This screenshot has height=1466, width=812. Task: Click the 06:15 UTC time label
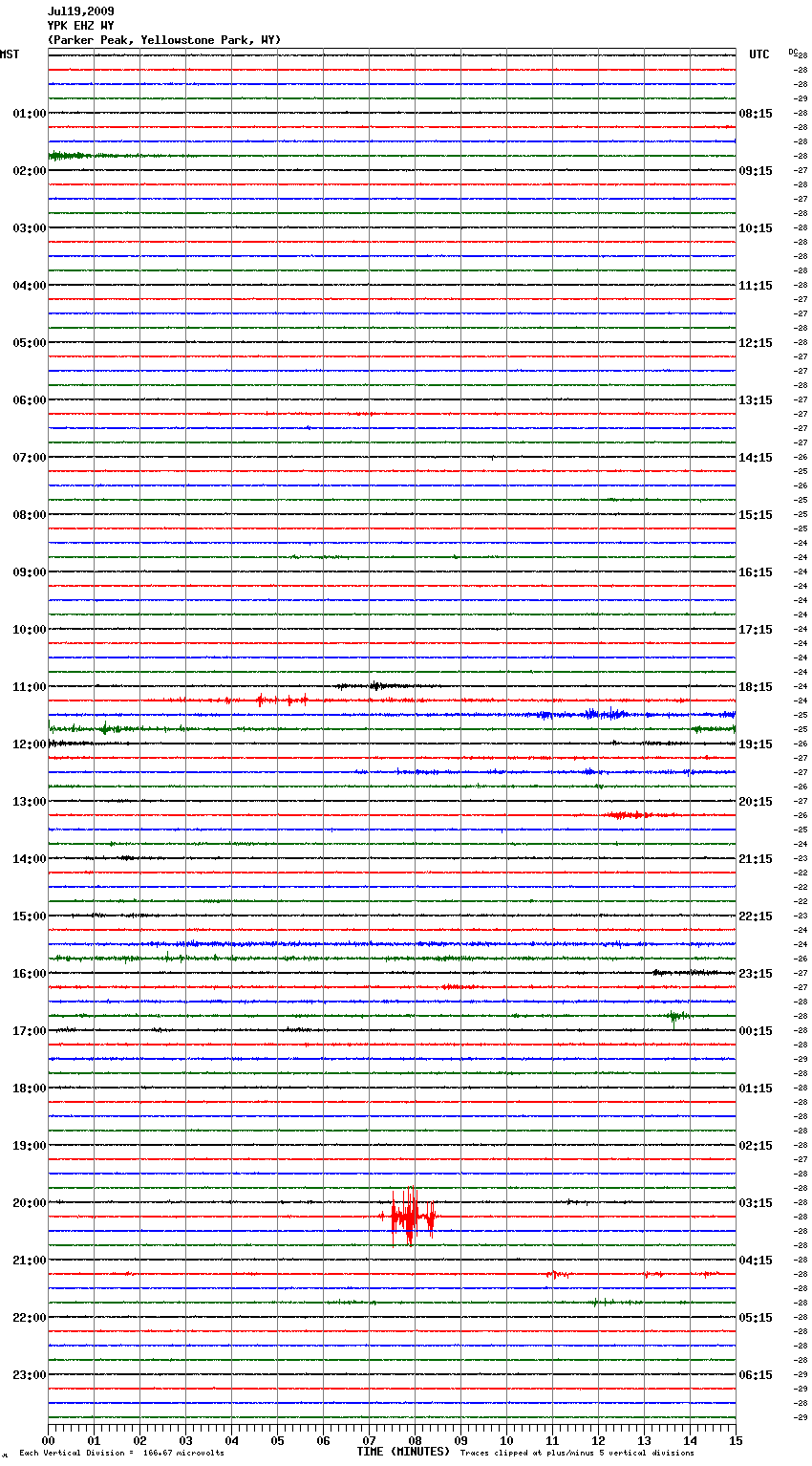[x=756, y=1375]
